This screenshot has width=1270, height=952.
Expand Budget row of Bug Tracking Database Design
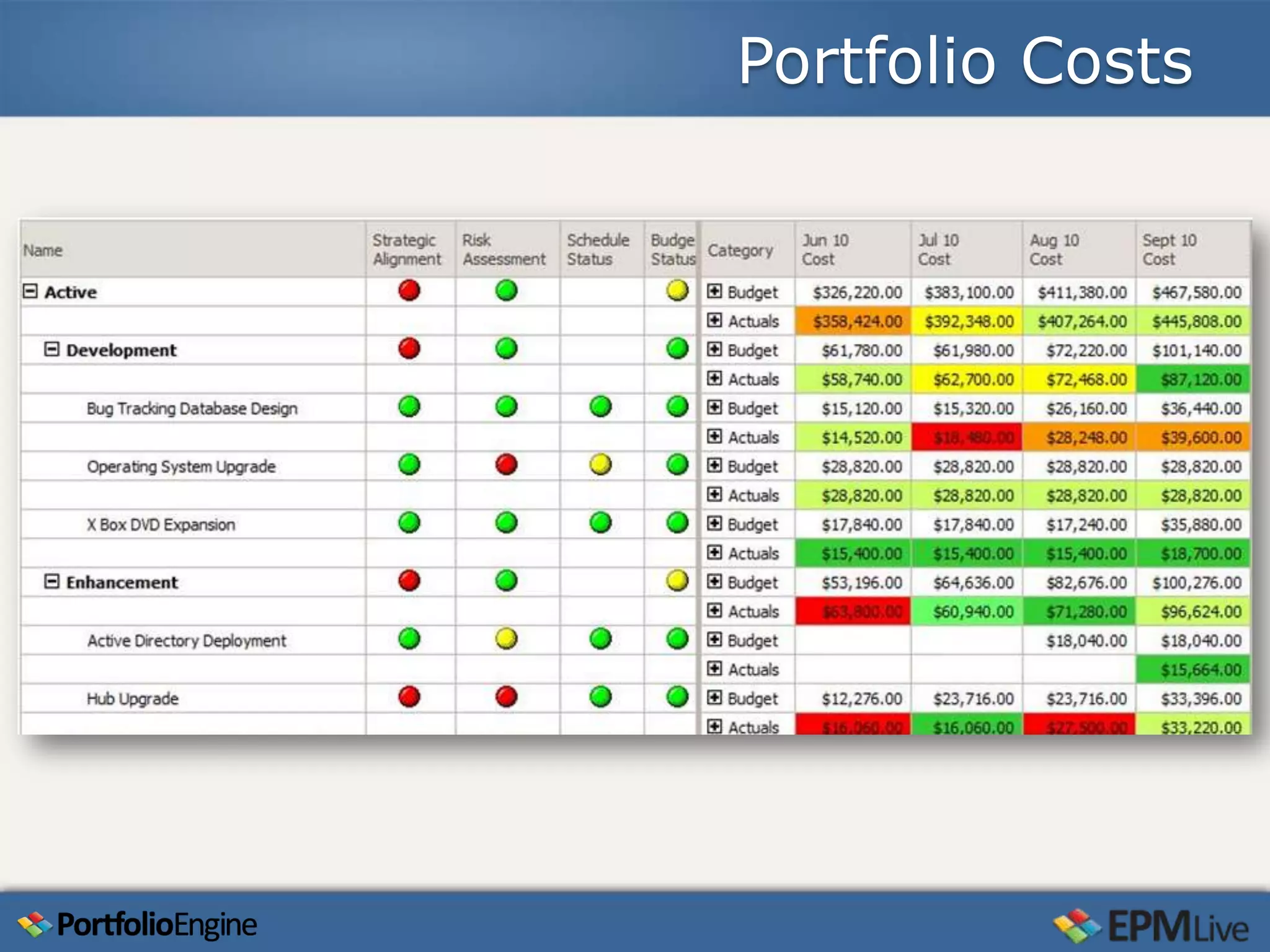714,407
